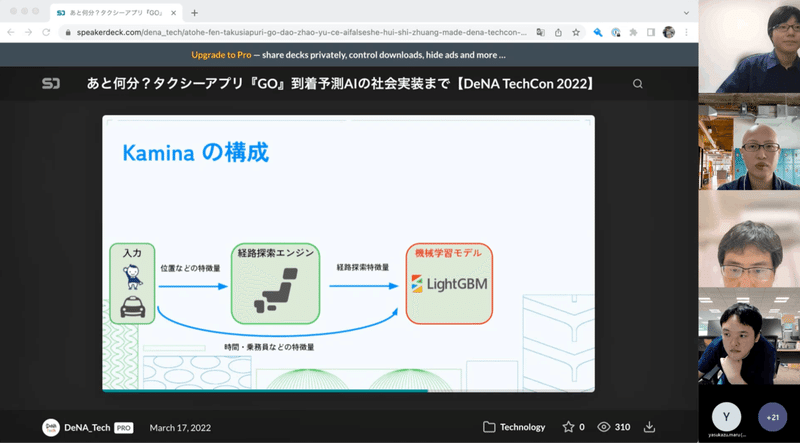Viewport: 800px width, 443px height.
Task: Download the deck with the download icon
Action: click(x=649, y=427)
